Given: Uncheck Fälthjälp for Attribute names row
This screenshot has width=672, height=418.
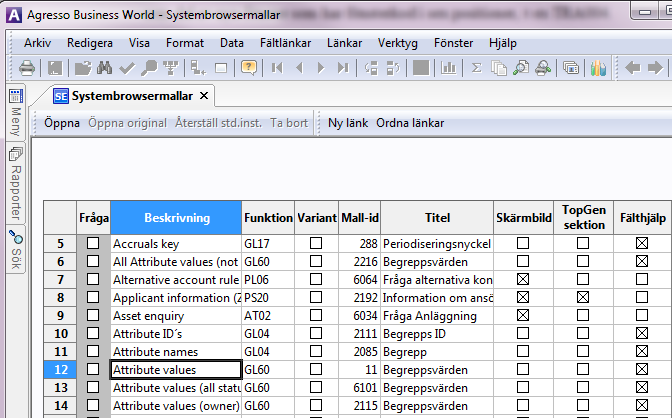Looking at the screenshot, I should [x=642, y=352].
